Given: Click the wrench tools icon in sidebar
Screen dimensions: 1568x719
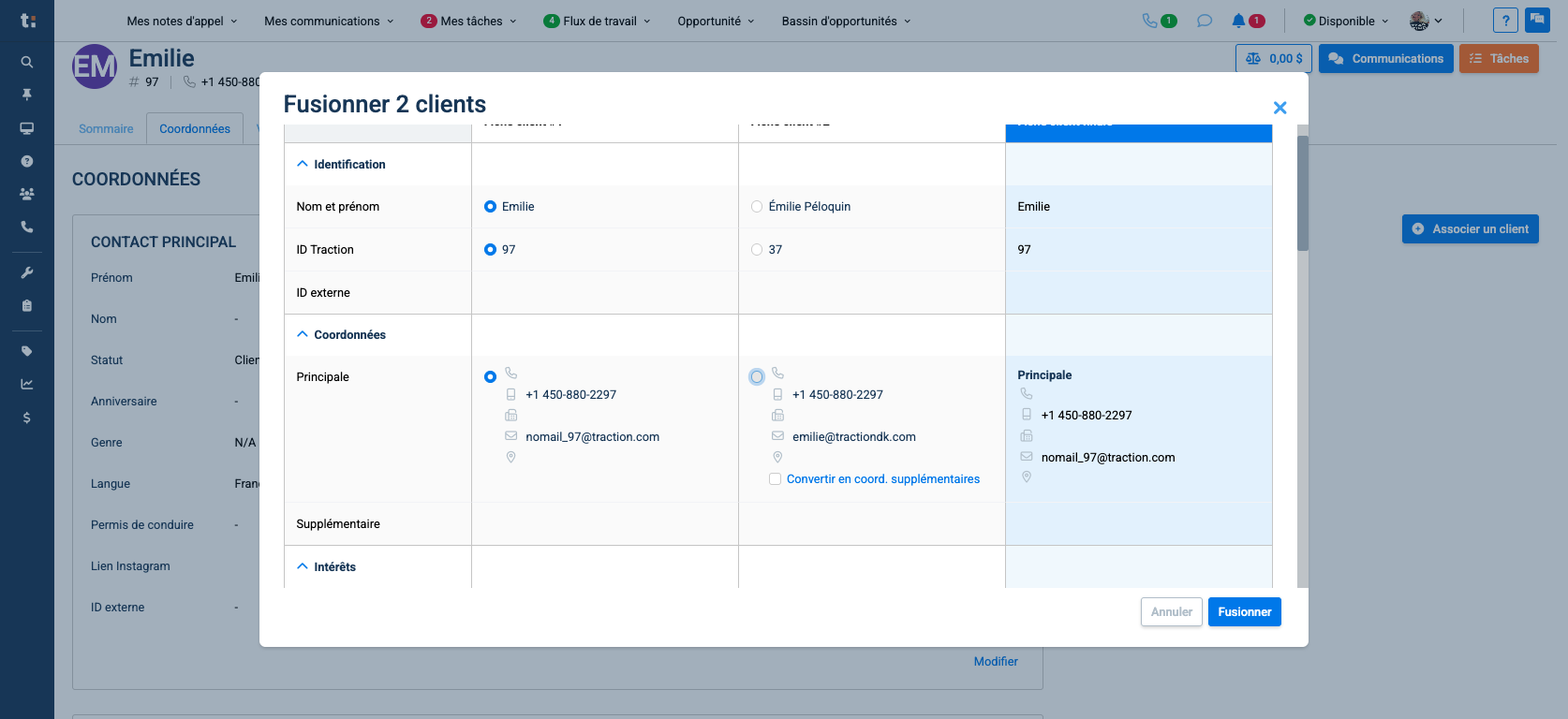Looking at the screenshot, I should [x=27, y=272].
